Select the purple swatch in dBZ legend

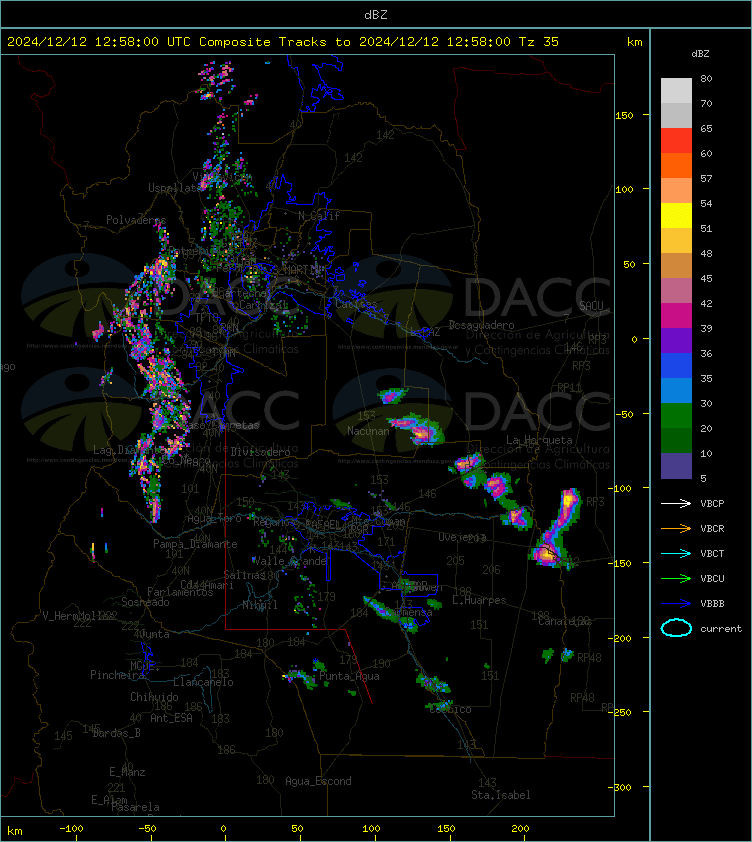(676, 340)
